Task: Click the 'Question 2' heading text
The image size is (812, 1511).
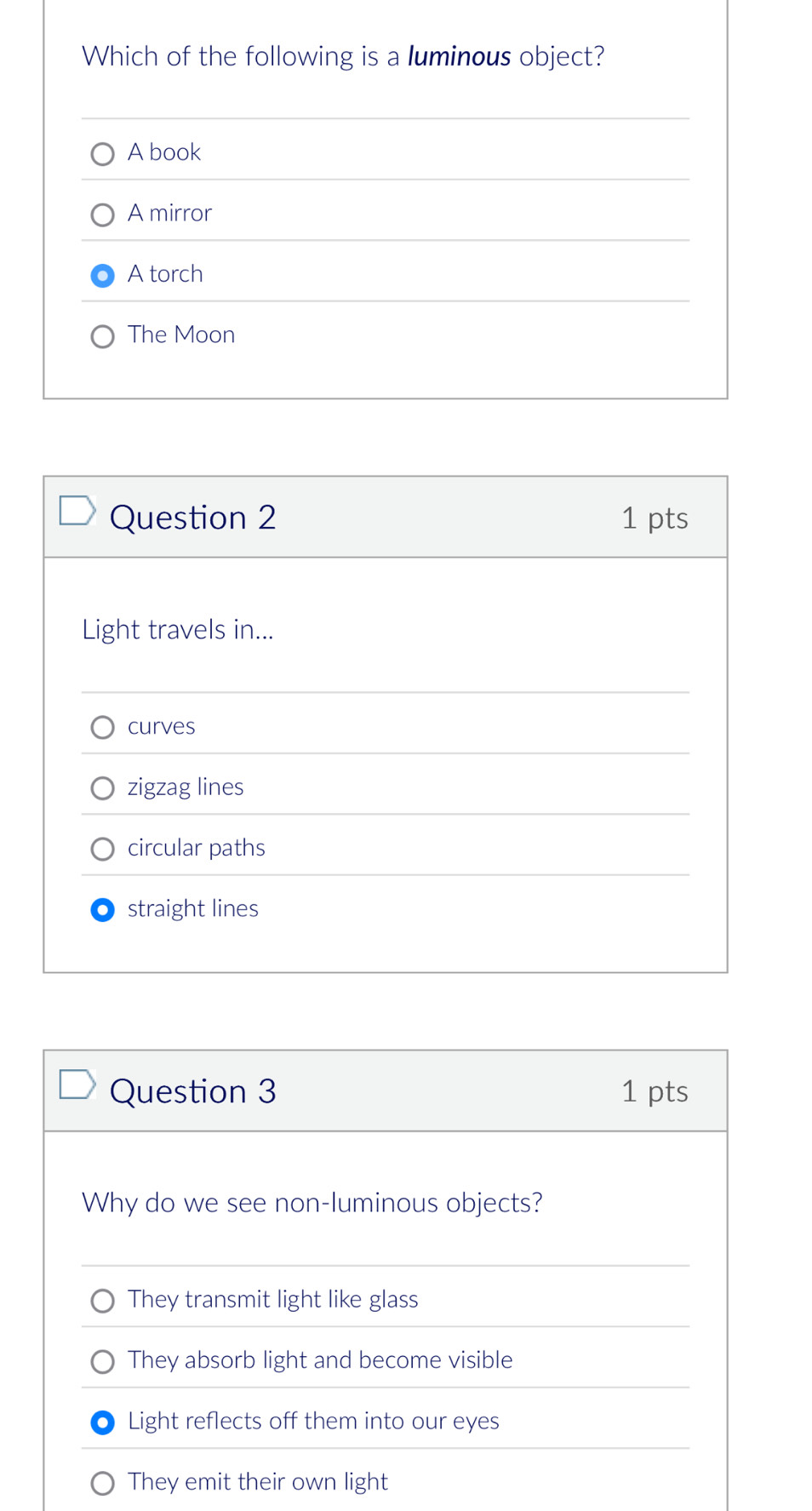Action: (x=193, y=518)
